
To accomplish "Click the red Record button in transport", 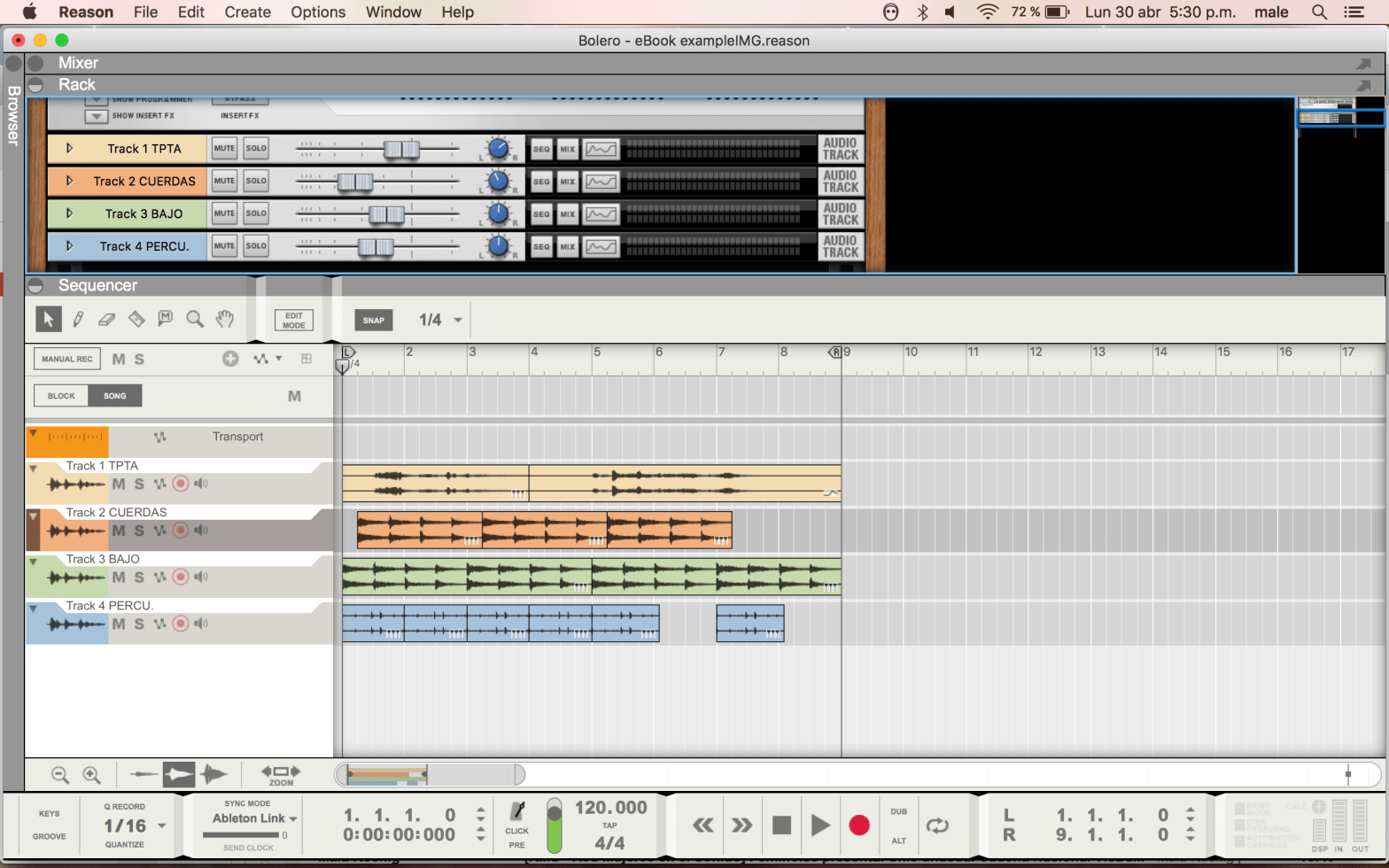I will tap(858, 825).
